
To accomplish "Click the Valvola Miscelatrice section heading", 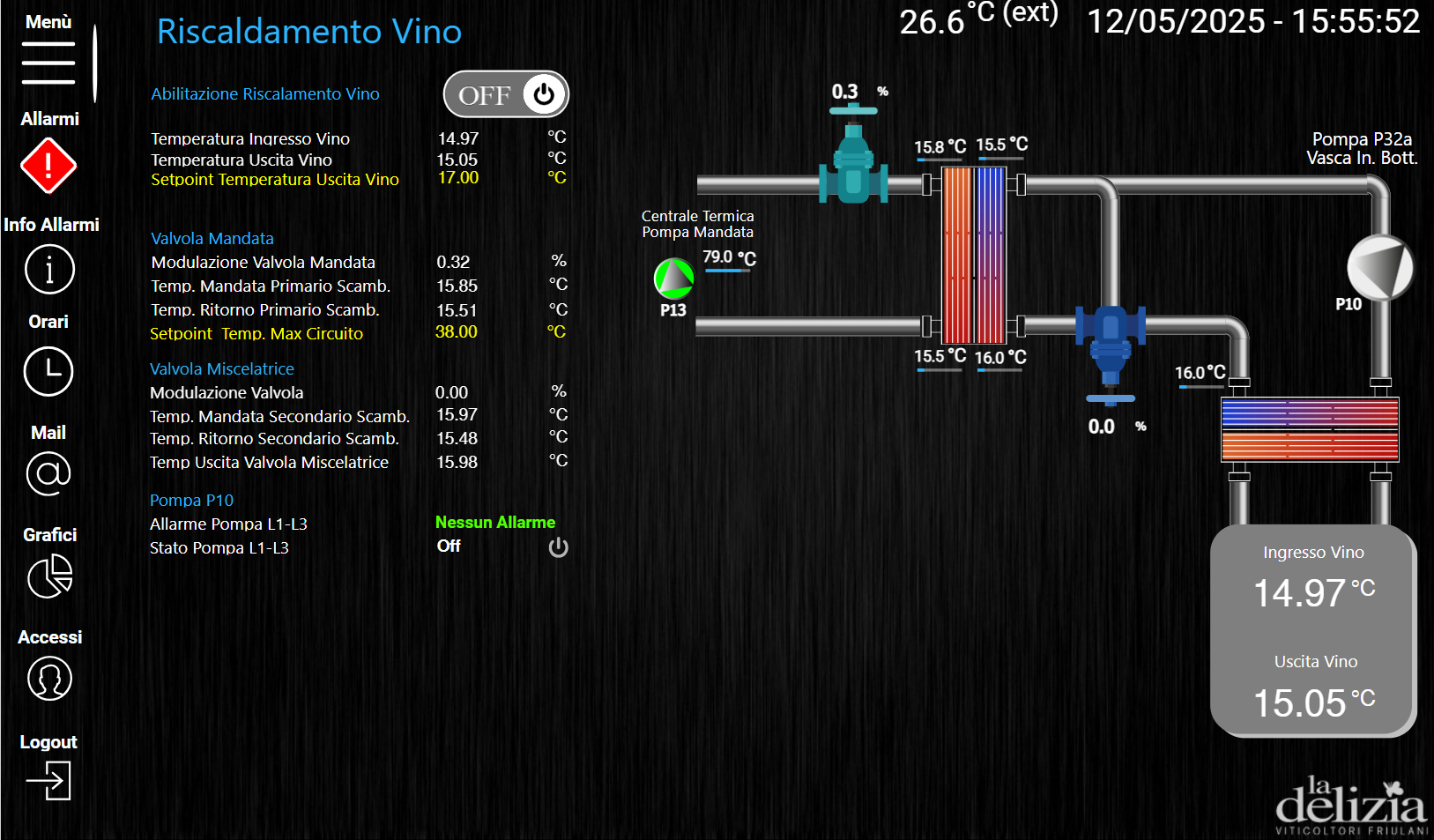I will pyautogui.click(x=222, y=369).
